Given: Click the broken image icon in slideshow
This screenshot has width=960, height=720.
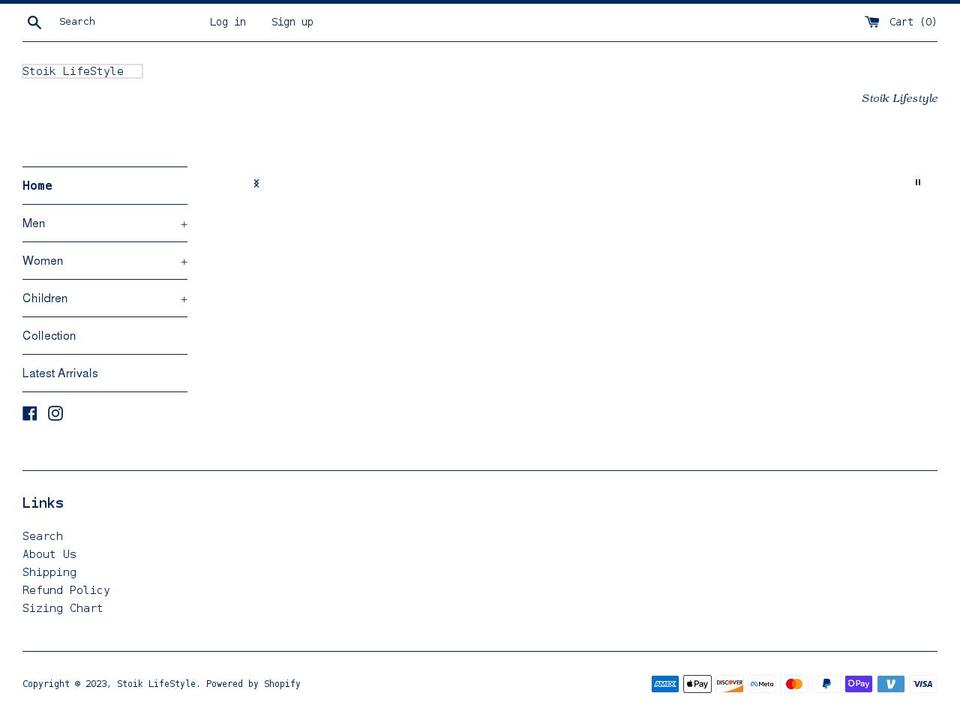Looking at the screenshot, I should (257, 183).
